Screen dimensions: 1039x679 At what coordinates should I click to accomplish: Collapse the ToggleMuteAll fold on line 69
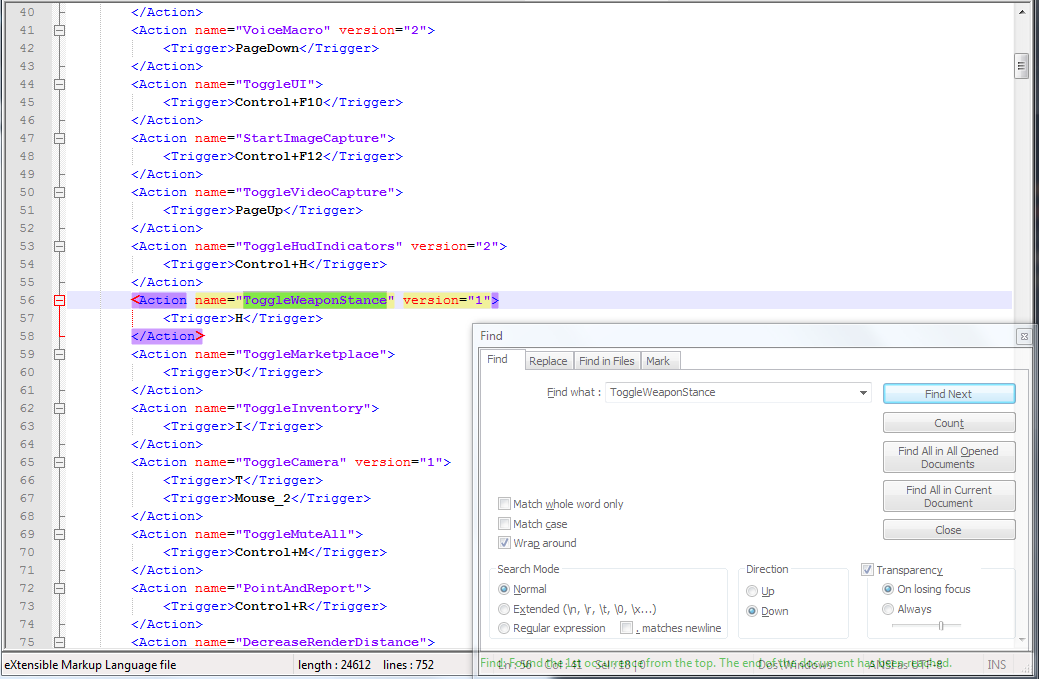pyautogui.click(x=60, y=534)
